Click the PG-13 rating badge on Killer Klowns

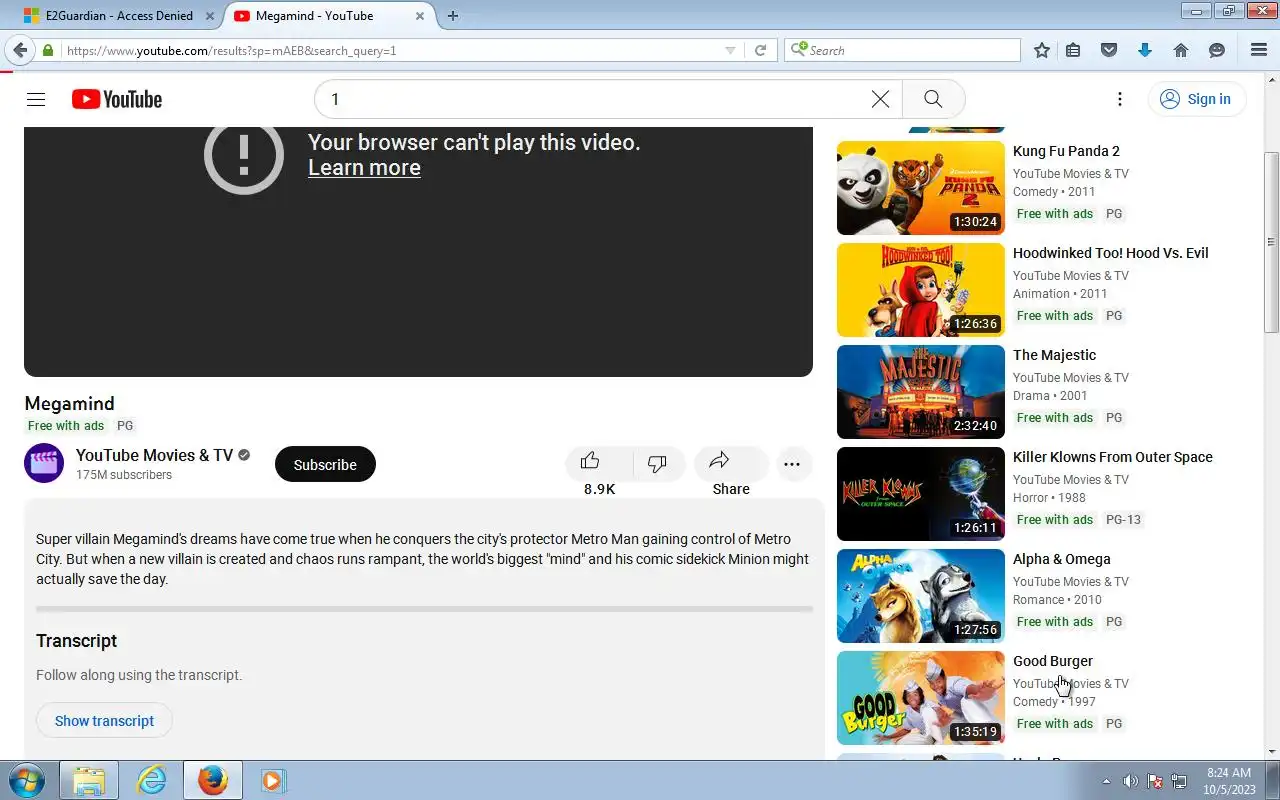1123,520
